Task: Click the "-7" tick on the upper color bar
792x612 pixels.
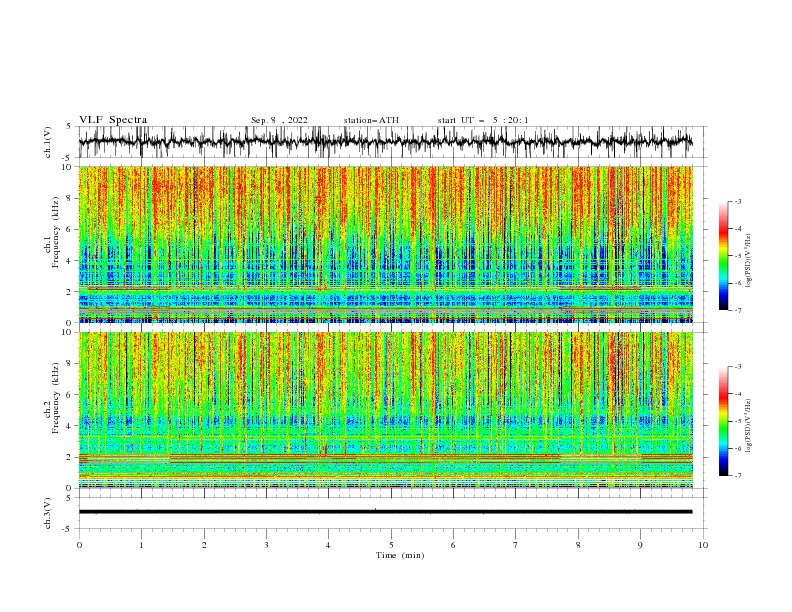Action: (x=738, y=310)
